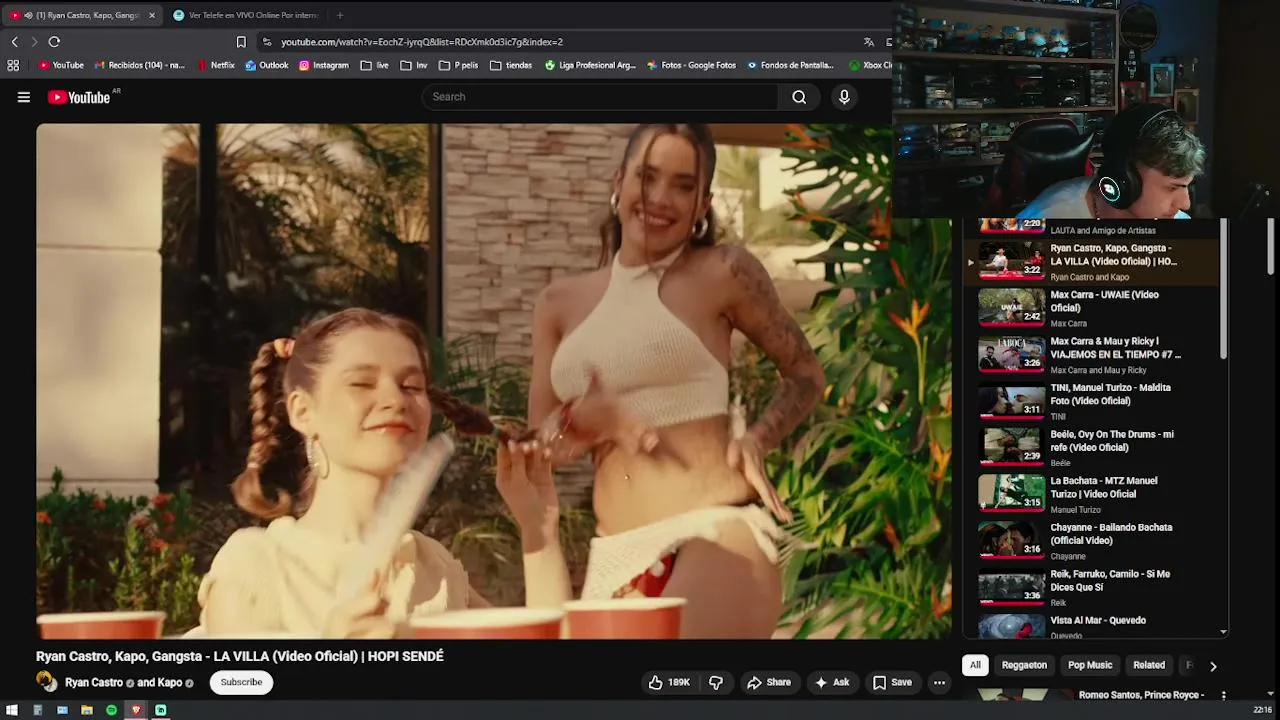The image size is (1280, 720).
Task: Save the video to a playlist
Action: [x=892, y=682]
